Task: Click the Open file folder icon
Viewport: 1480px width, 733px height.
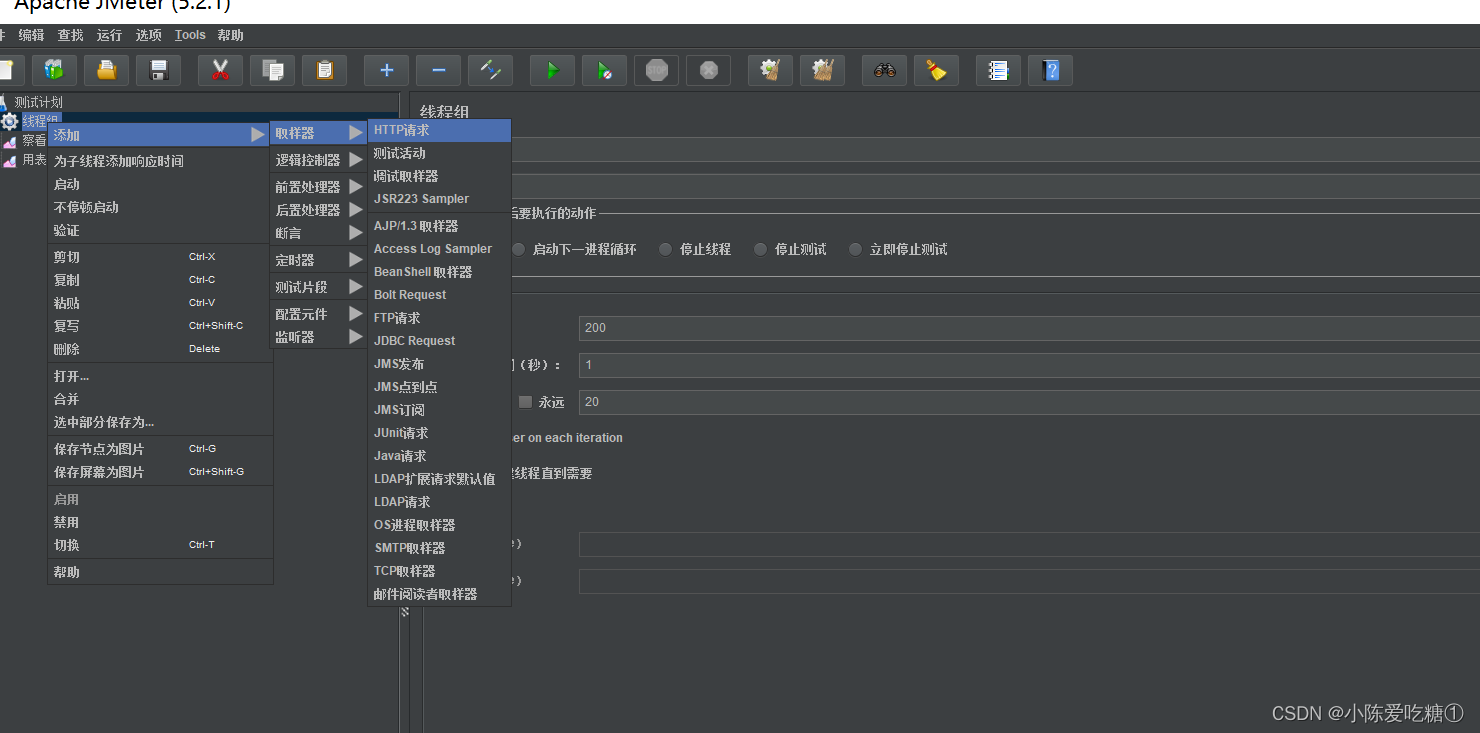Action: 106,70
